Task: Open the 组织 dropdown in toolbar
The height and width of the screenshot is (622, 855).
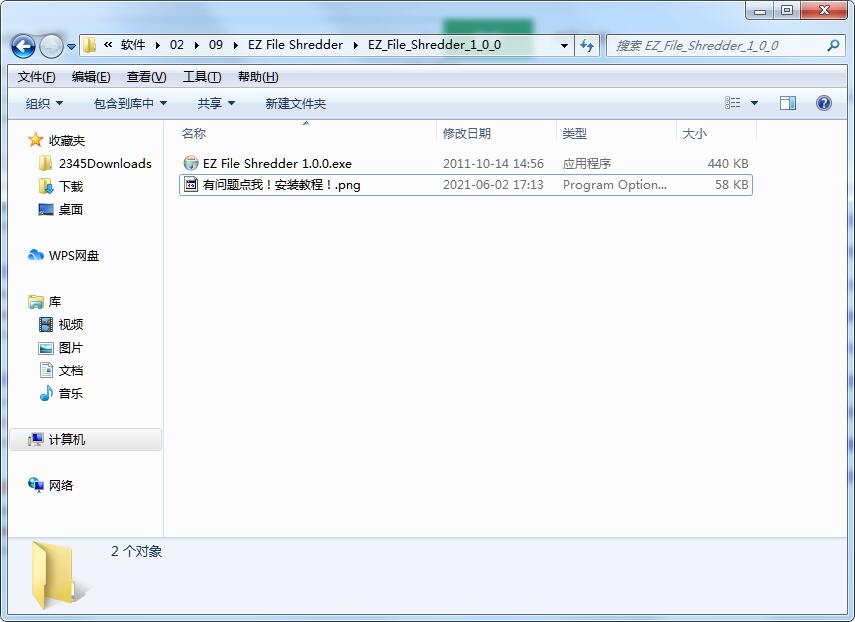Action: pos(44,104)
